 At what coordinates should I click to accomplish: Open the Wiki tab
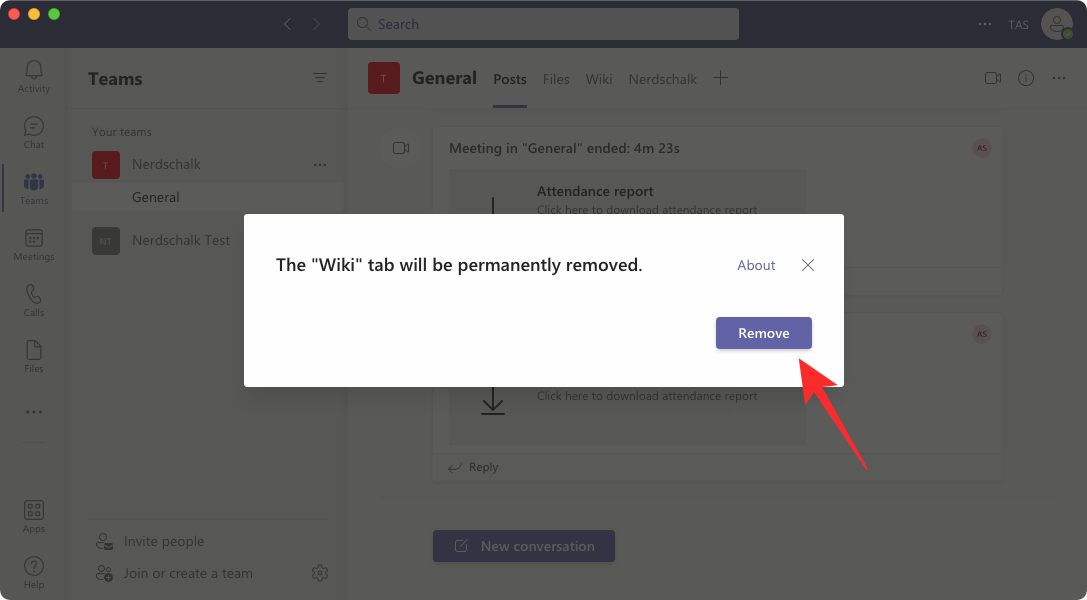pos(598,79)
